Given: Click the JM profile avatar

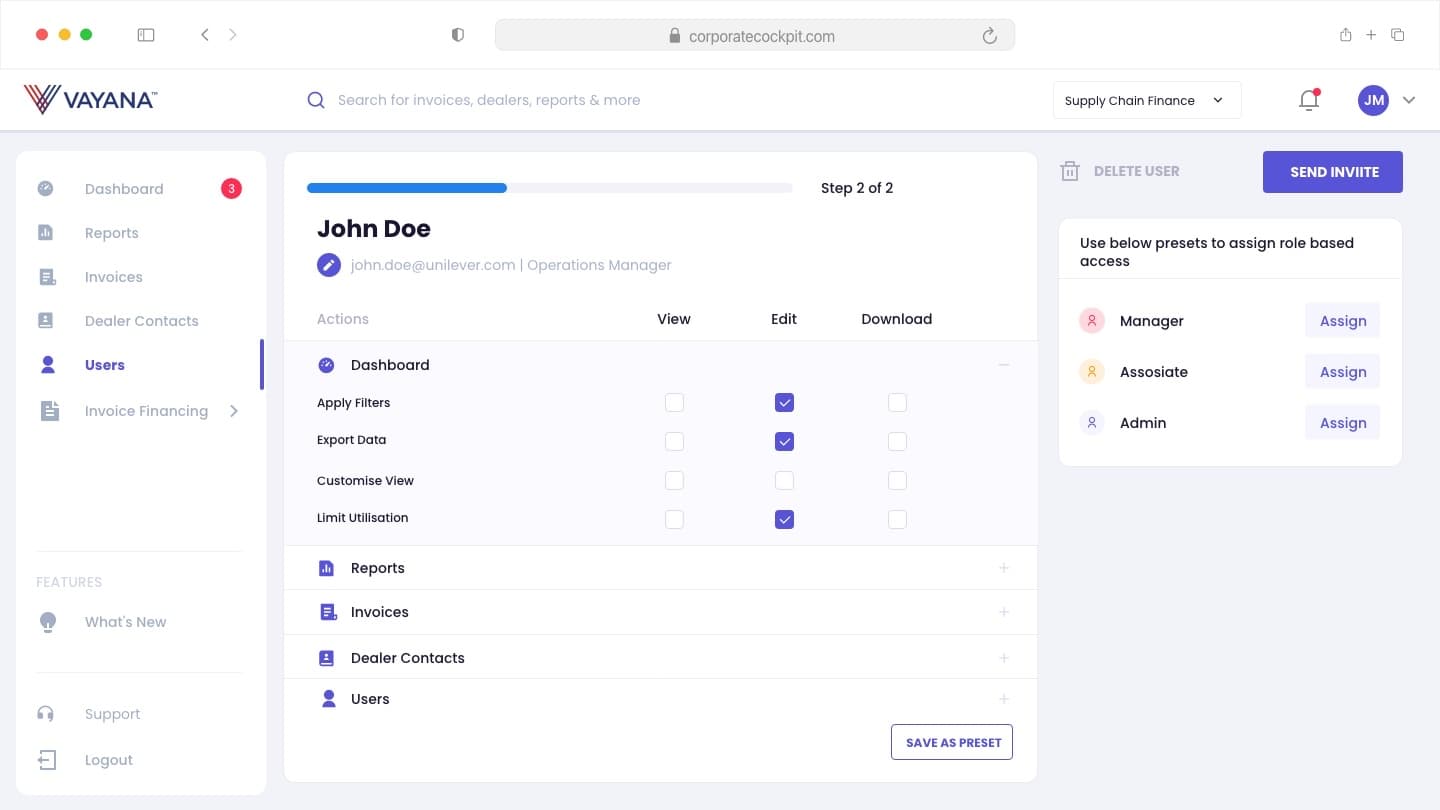Looking at the screenshot, I should pos(1373,100).
